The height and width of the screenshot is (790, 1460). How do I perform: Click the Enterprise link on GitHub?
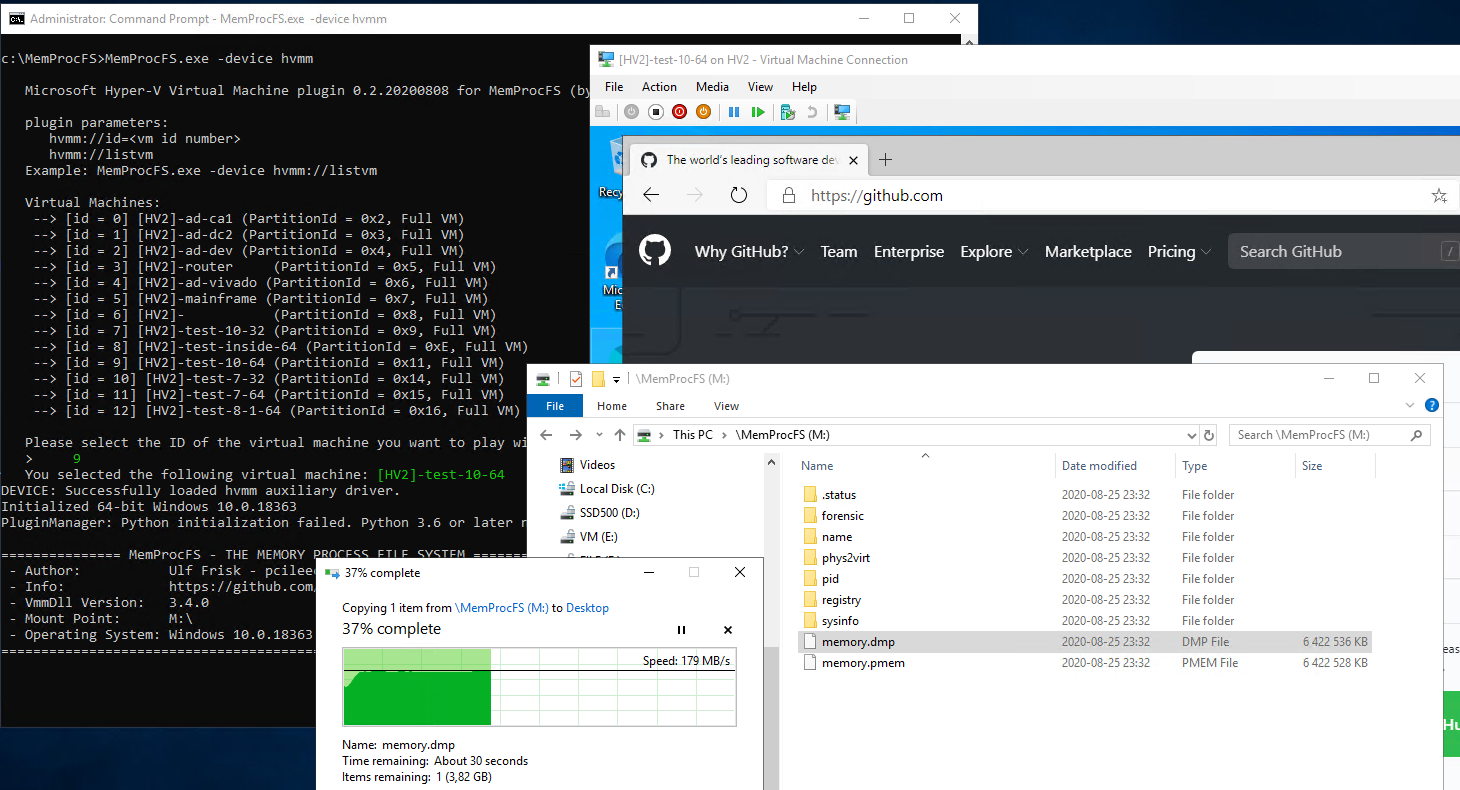909,252
